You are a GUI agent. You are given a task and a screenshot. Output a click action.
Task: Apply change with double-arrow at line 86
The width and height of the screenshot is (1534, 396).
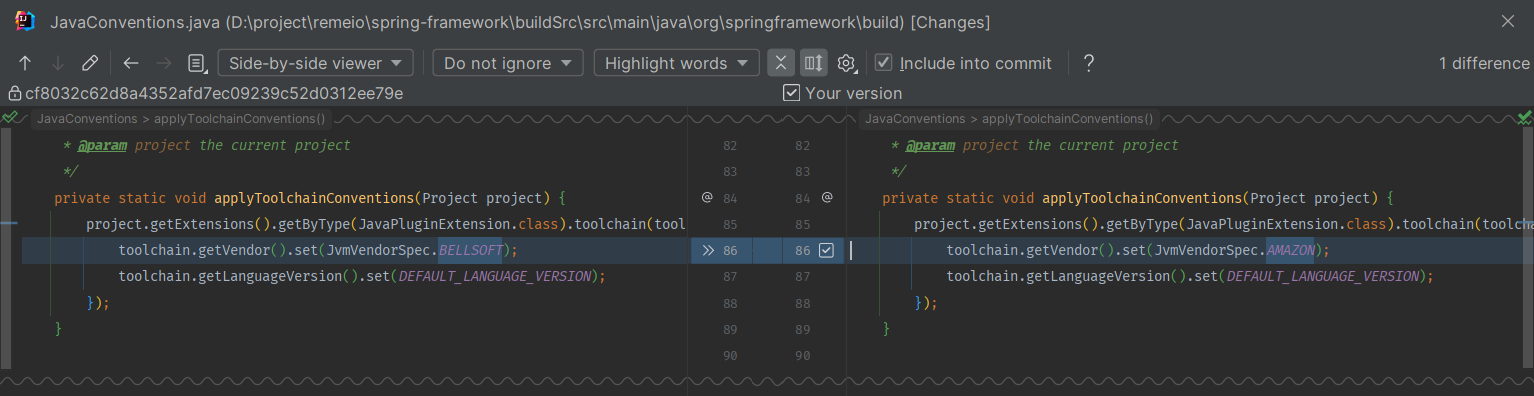coord(708,250)
